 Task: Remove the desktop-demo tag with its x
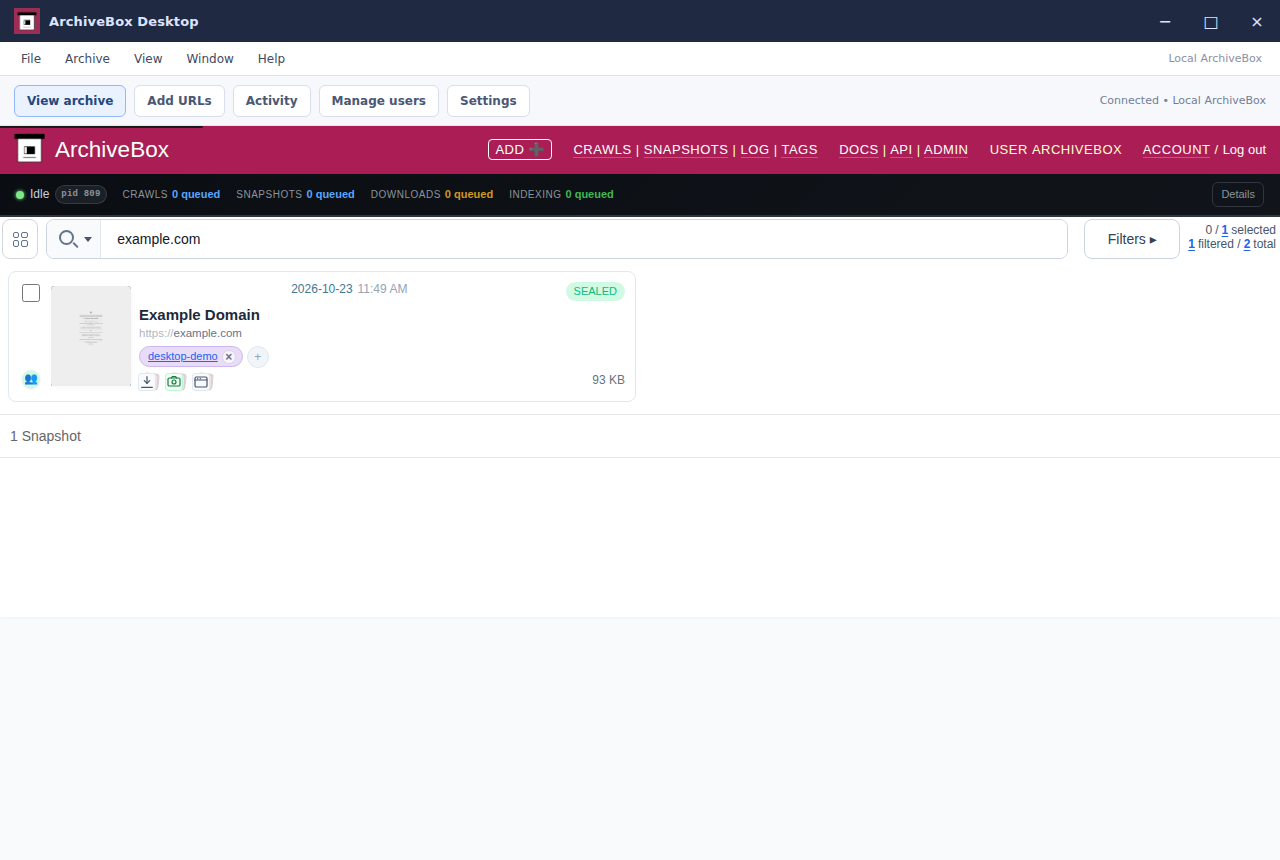tap(229, 357)
